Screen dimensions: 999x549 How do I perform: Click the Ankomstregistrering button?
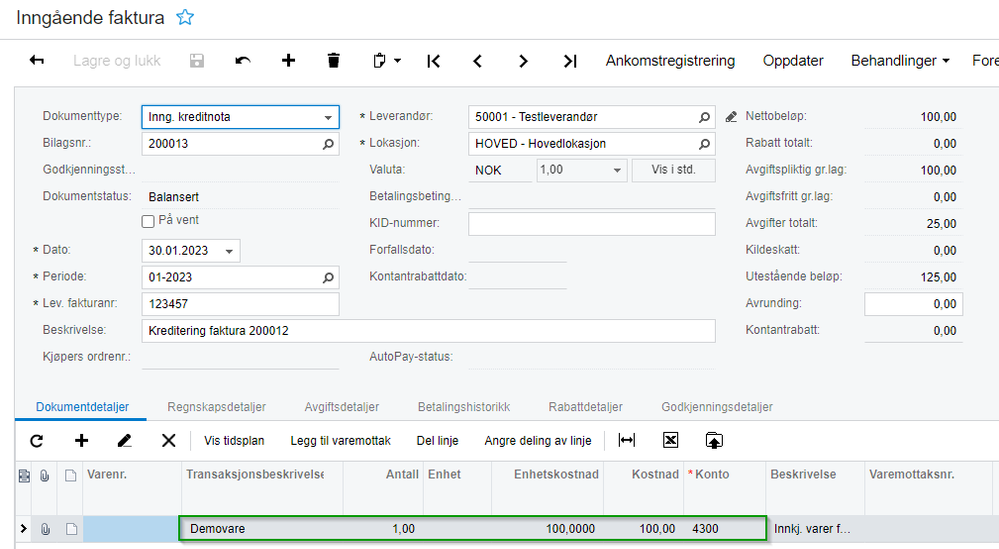pyautogui.click(x=670, y=61)
